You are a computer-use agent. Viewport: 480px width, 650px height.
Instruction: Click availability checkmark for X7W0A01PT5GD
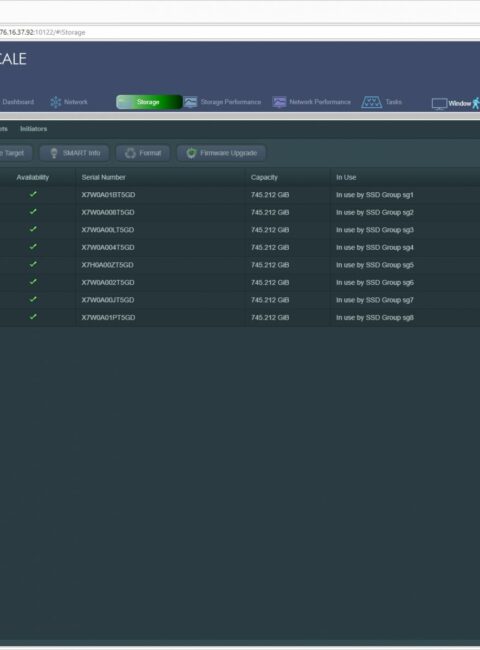click(x=33, y=317)
